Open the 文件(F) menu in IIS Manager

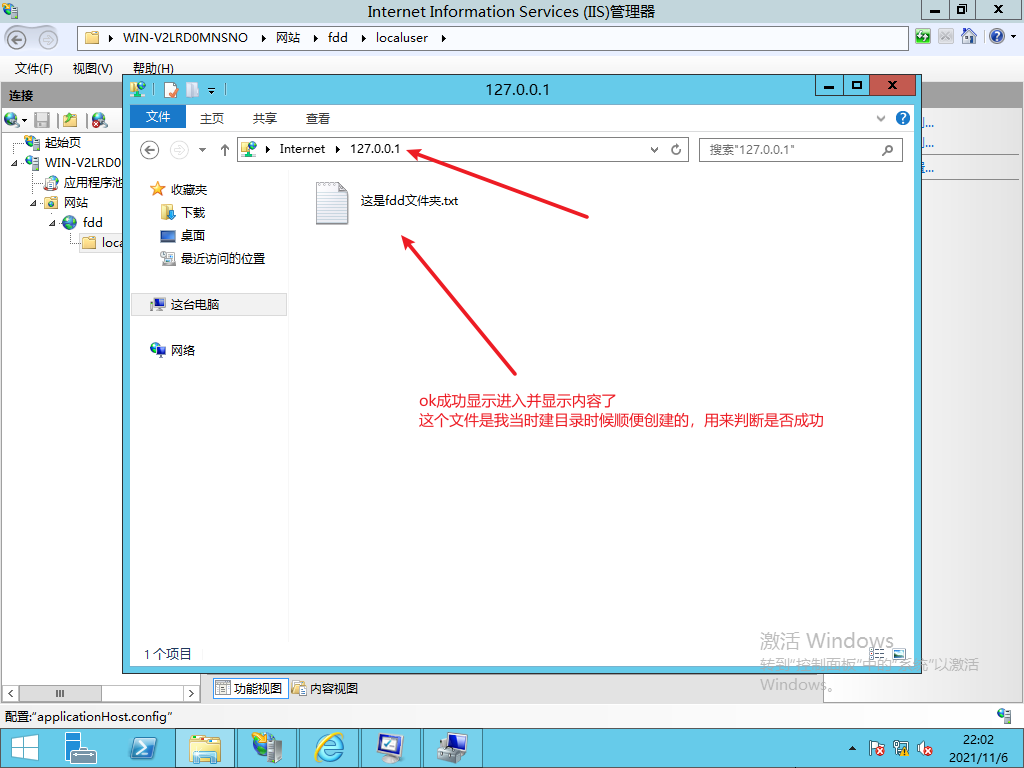[33, 69]
